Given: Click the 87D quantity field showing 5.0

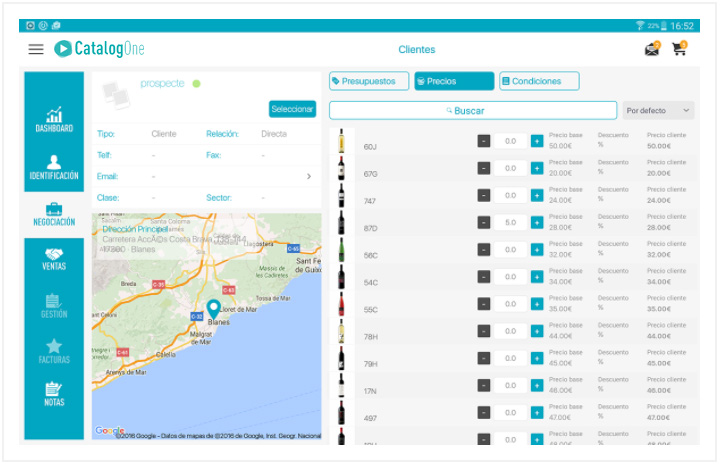Looking at the screenshot, I should (x=510, y=223).
